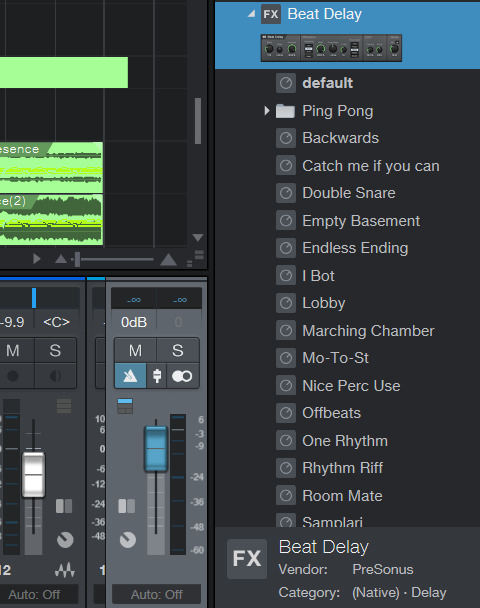
Task: Click the <C> pan field
Action: point(56,322)
